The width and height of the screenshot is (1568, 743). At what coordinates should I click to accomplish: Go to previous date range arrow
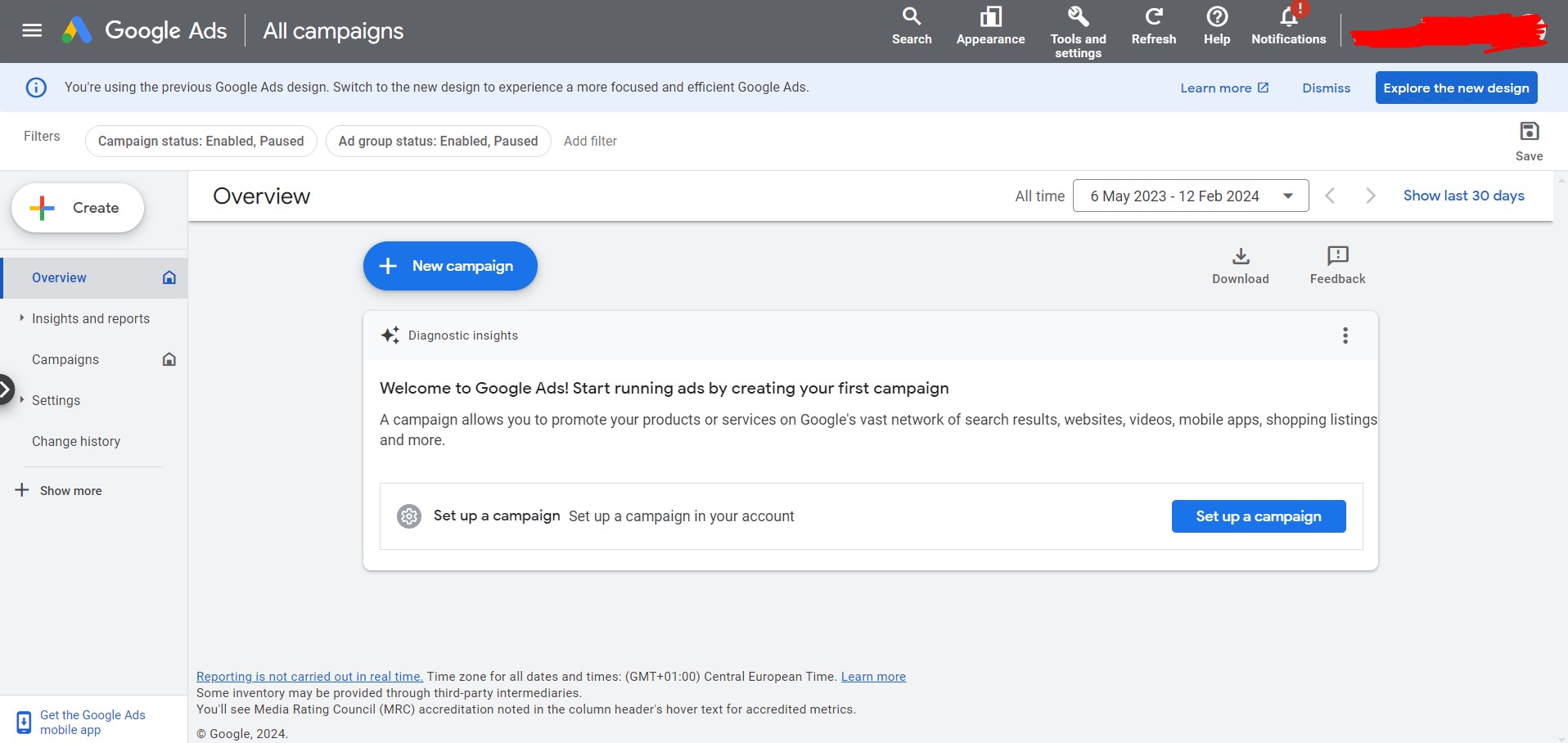(x=1331, y=196)
